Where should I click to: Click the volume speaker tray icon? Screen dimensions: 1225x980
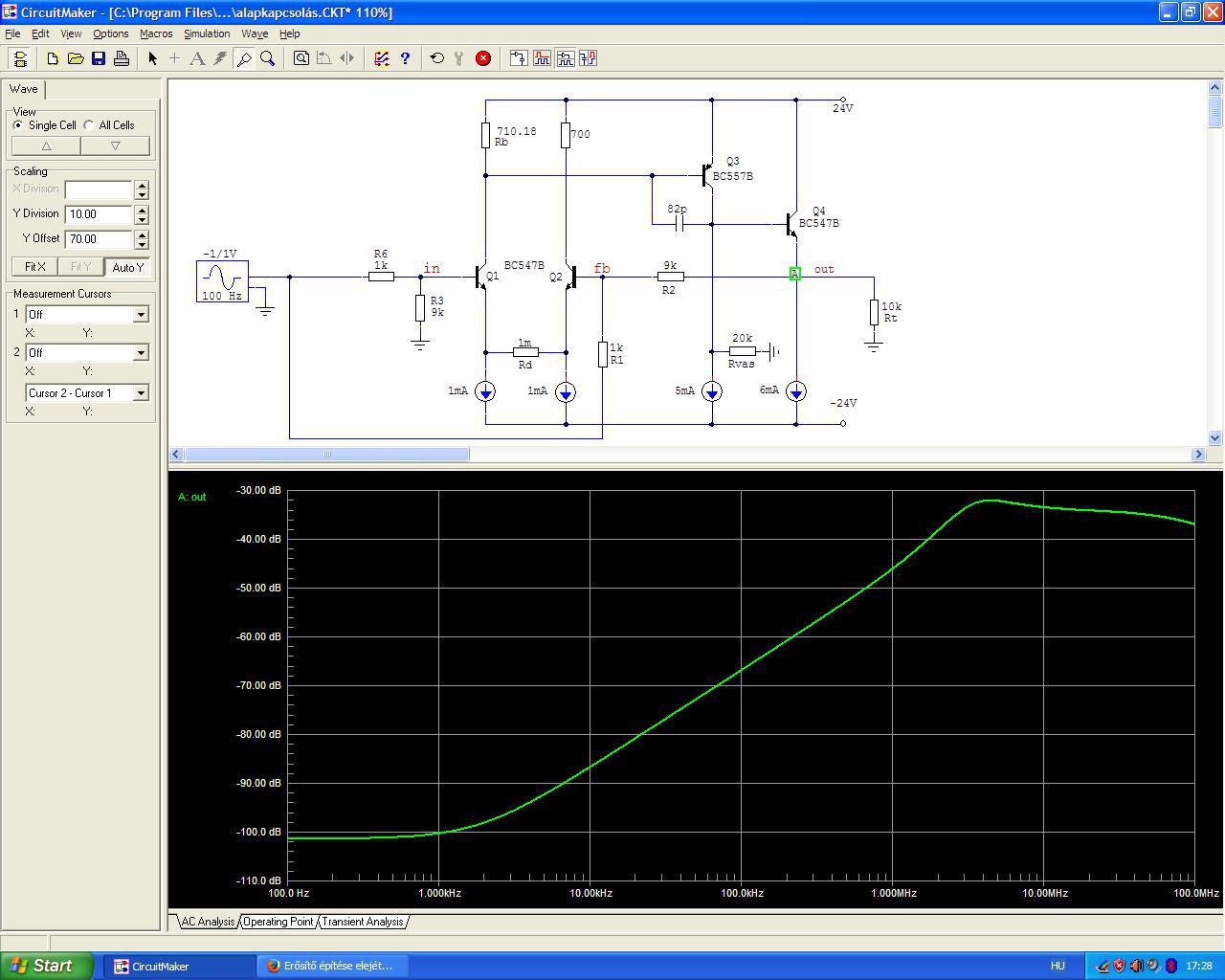click(1136, 966)
